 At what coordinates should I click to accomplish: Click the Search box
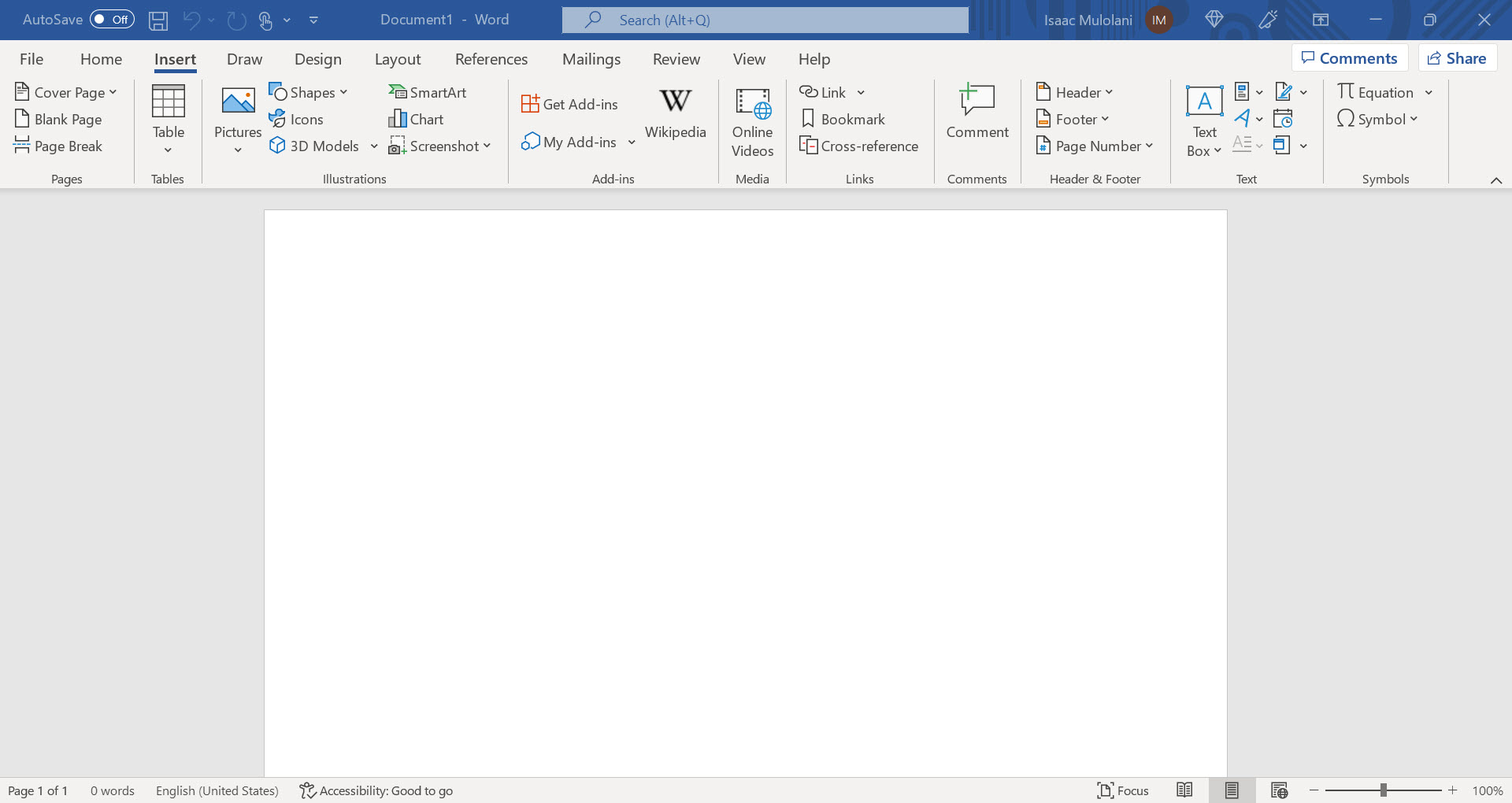tap(765, 20)
